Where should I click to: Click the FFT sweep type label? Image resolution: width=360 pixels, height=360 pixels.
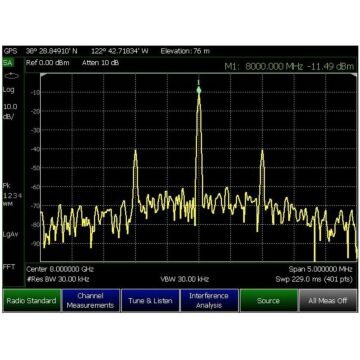pyautogui.click(x=8, y=267)
